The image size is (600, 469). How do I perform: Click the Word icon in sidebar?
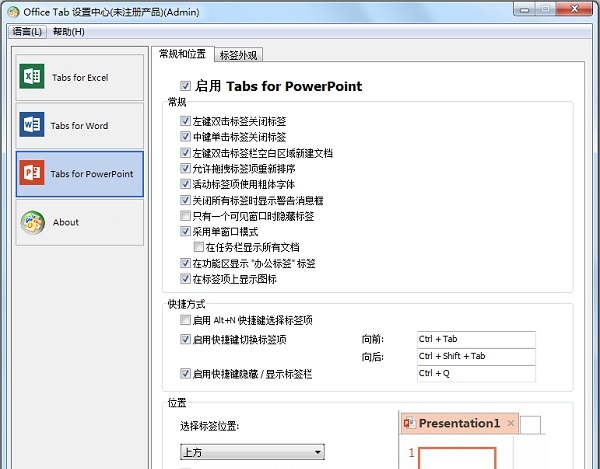click(x=32, y=124)
